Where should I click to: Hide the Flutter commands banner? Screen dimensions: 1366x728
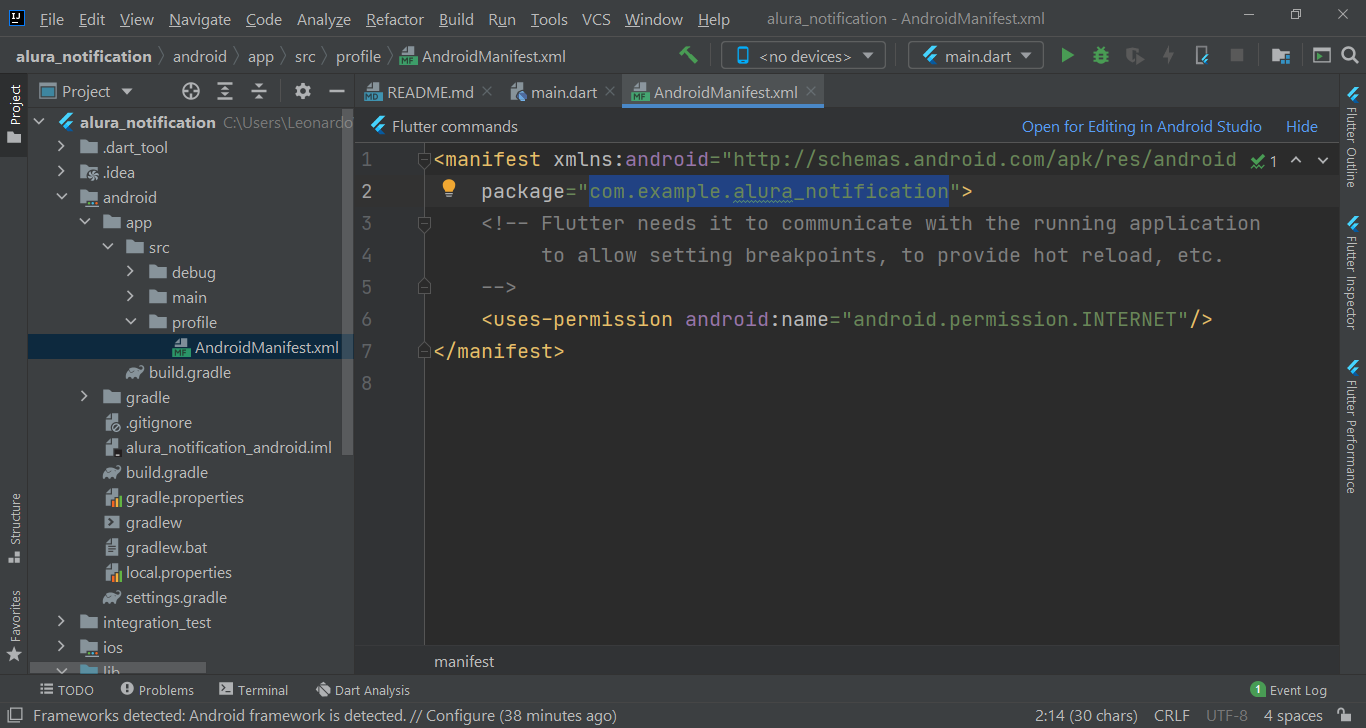click(1301, 126)
